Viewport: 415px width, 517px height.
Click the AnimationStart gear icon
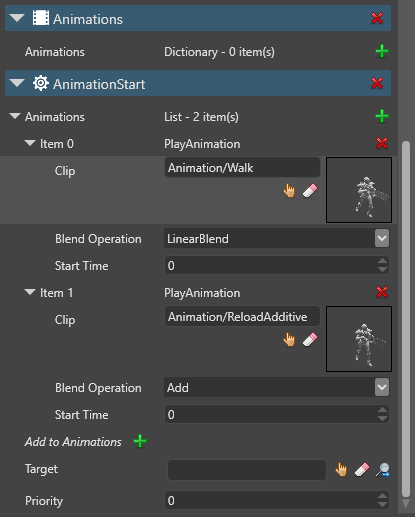click(x=41, y=83)
